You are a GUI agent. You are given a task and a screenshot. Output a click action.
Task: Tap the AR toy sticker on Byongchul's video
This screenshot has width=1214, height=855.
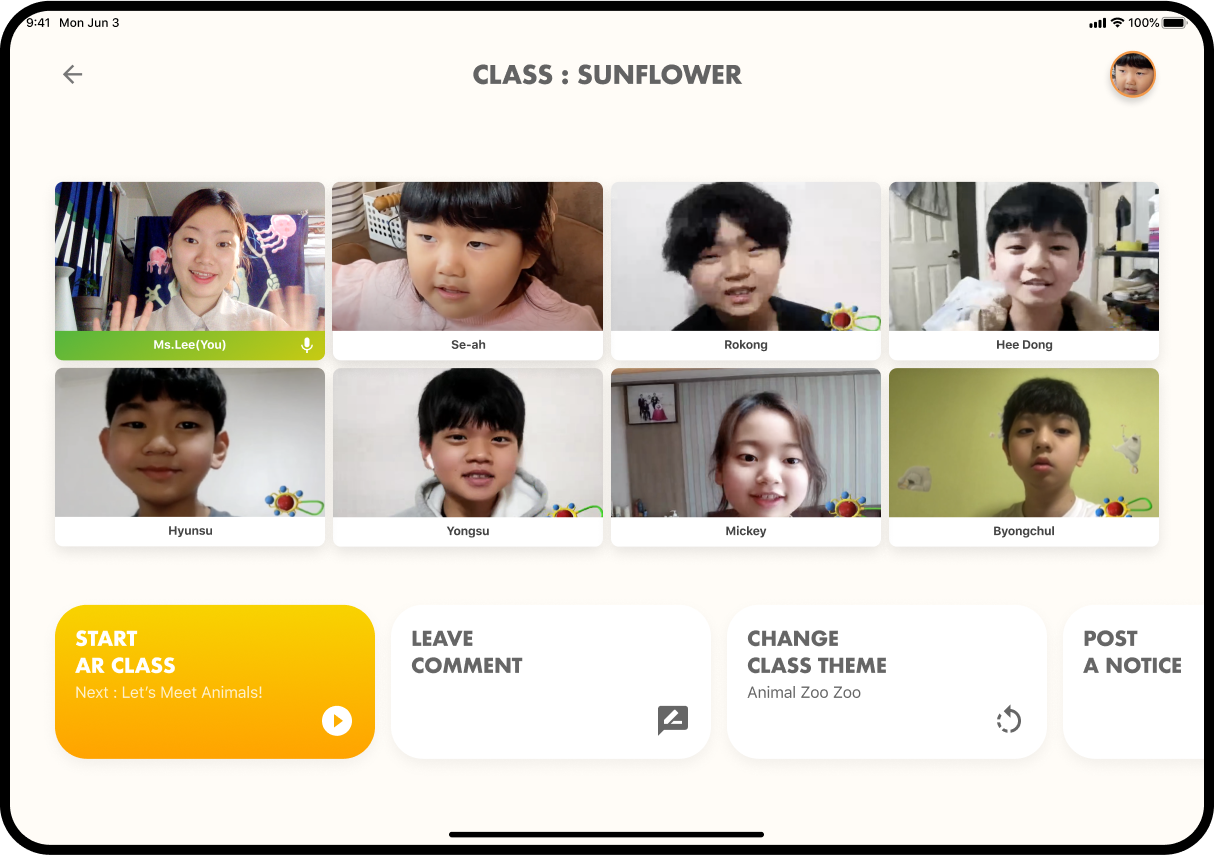(x=1123, y=507)
